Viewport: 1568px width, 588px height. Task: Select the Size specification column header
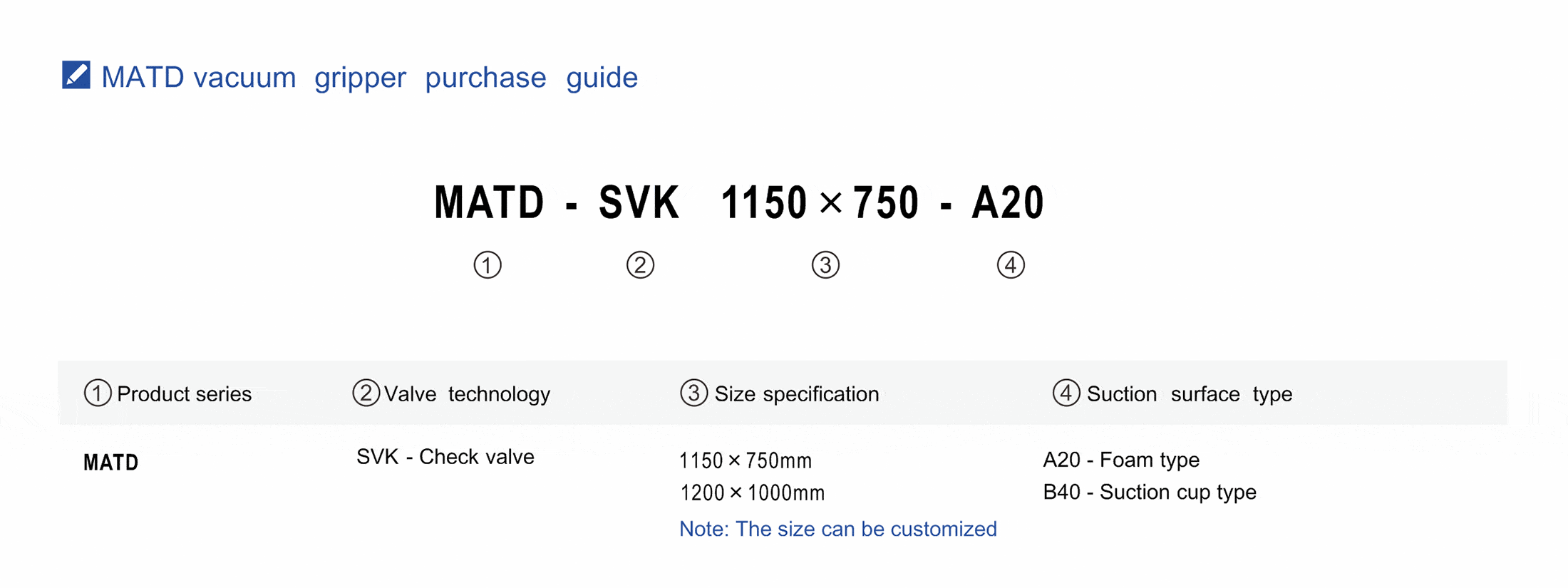coord(796,394)
